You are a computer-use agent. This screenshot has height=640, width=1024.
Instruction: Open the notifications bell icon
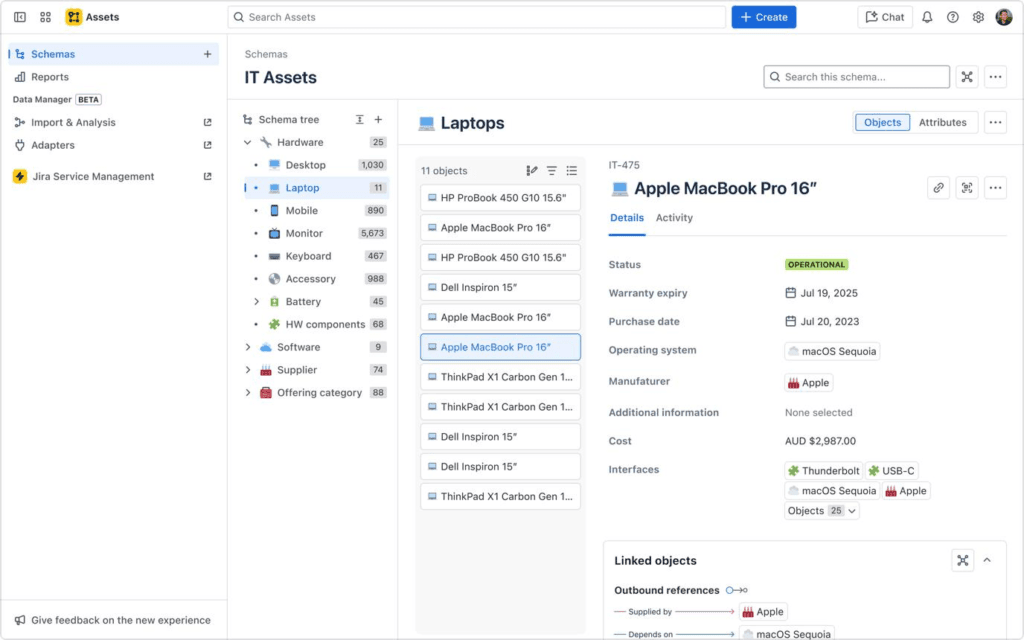point(927,17)
